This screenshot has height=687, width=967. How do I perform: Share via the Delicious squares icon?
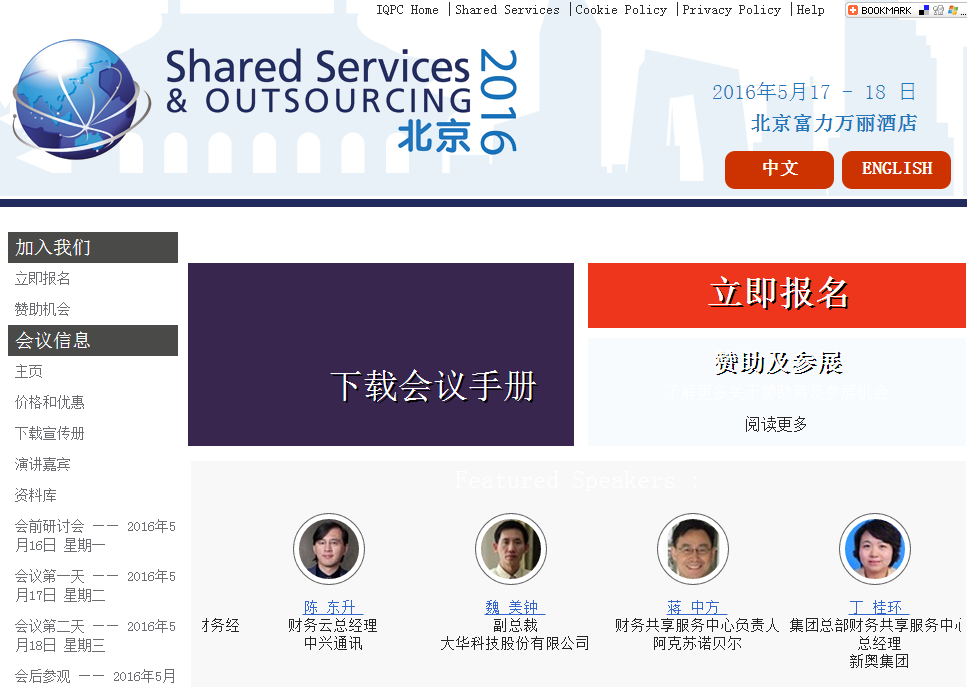[923, 10]
